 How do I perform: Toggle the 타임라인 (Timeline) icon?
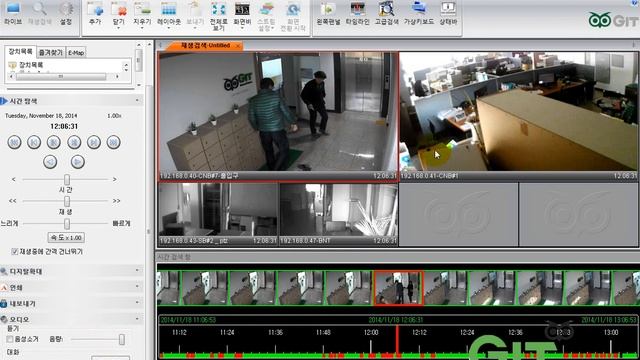pos(357,13)
